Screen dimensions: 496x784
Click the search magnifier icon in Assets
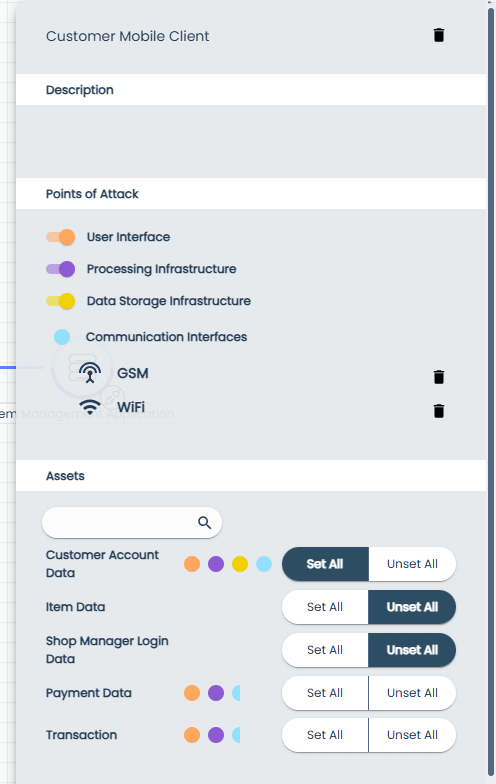204,522
